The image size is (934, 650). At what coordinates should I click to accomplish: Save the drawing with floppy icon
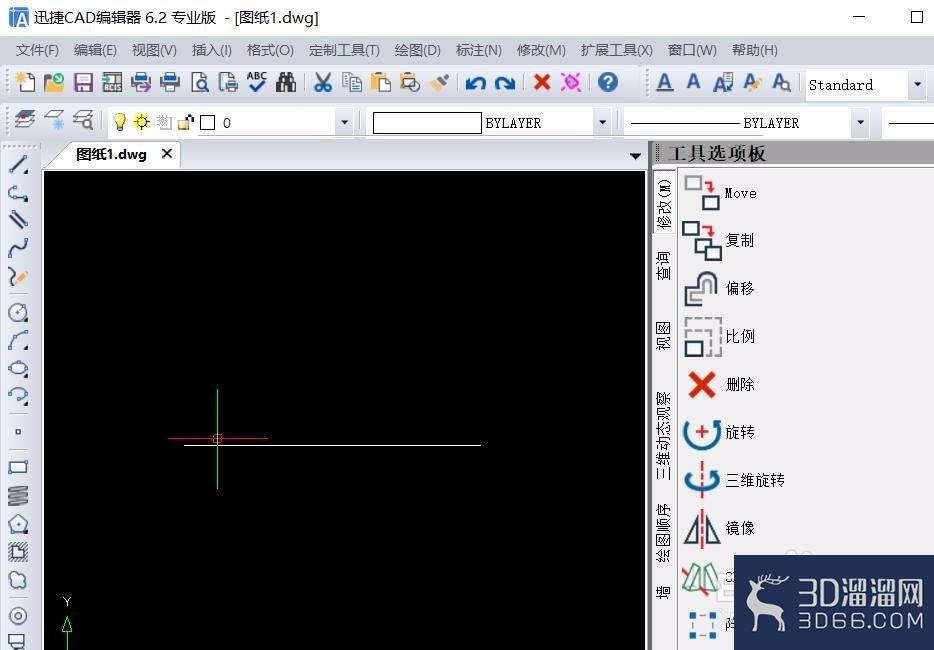[x=83, y=82]
